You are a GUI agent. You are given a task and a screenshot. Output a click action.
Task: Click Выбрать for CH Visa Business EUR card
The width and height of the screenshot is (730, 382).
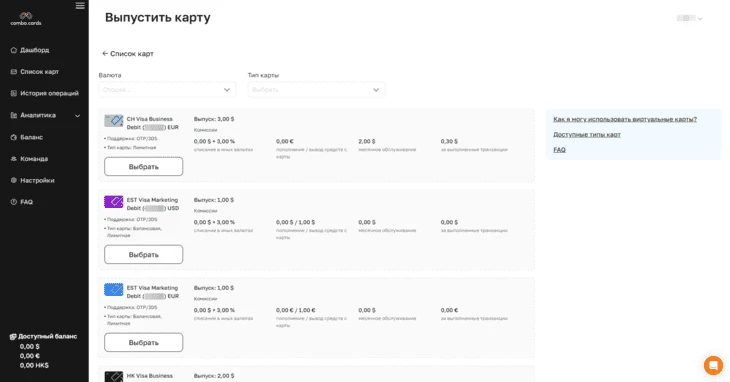click(x=143, y=167)
